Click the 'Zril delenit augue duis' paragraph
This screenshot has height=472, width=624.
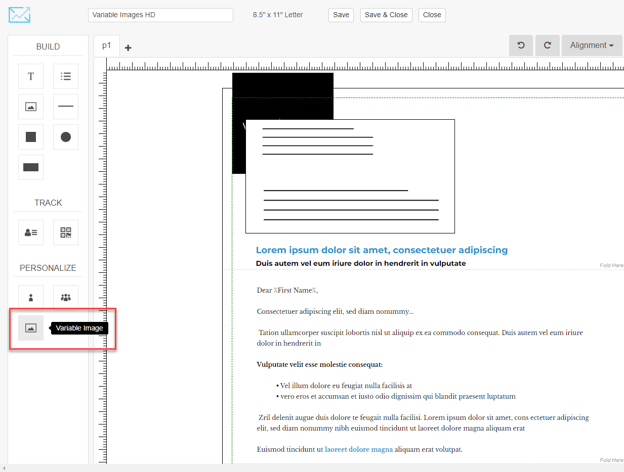pos(423,423)
